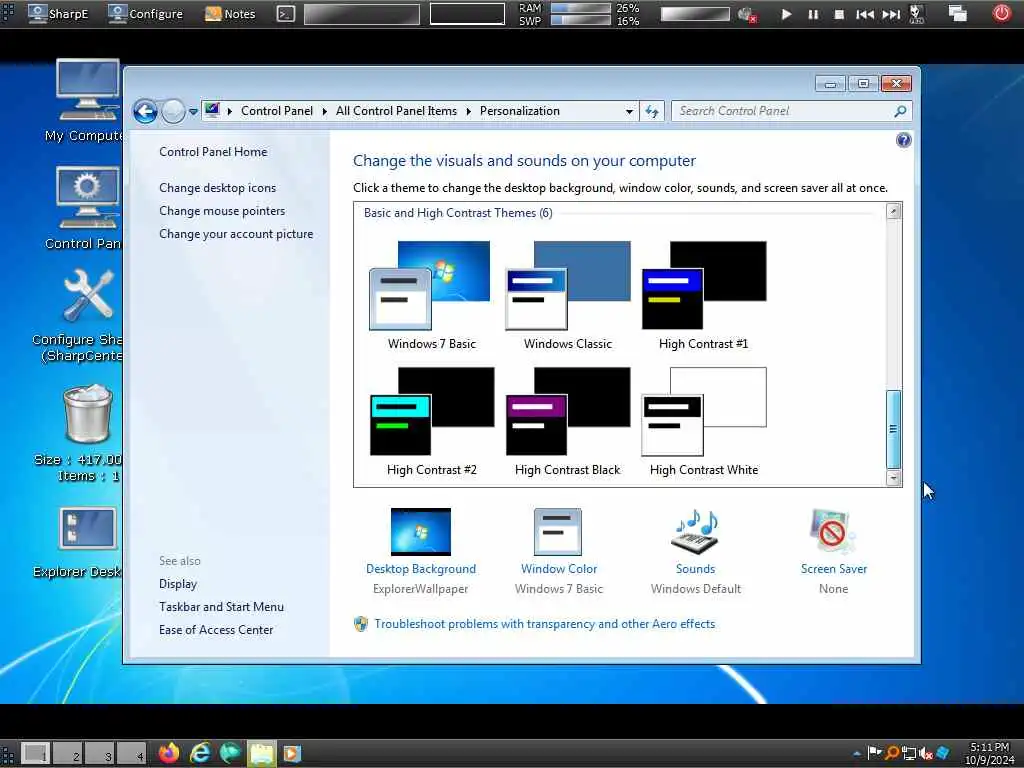Image resolution: width=1024 pixels, height=768 pixels.
Task: Open Notes from the top bar
Action: click(x=231, y=13)
